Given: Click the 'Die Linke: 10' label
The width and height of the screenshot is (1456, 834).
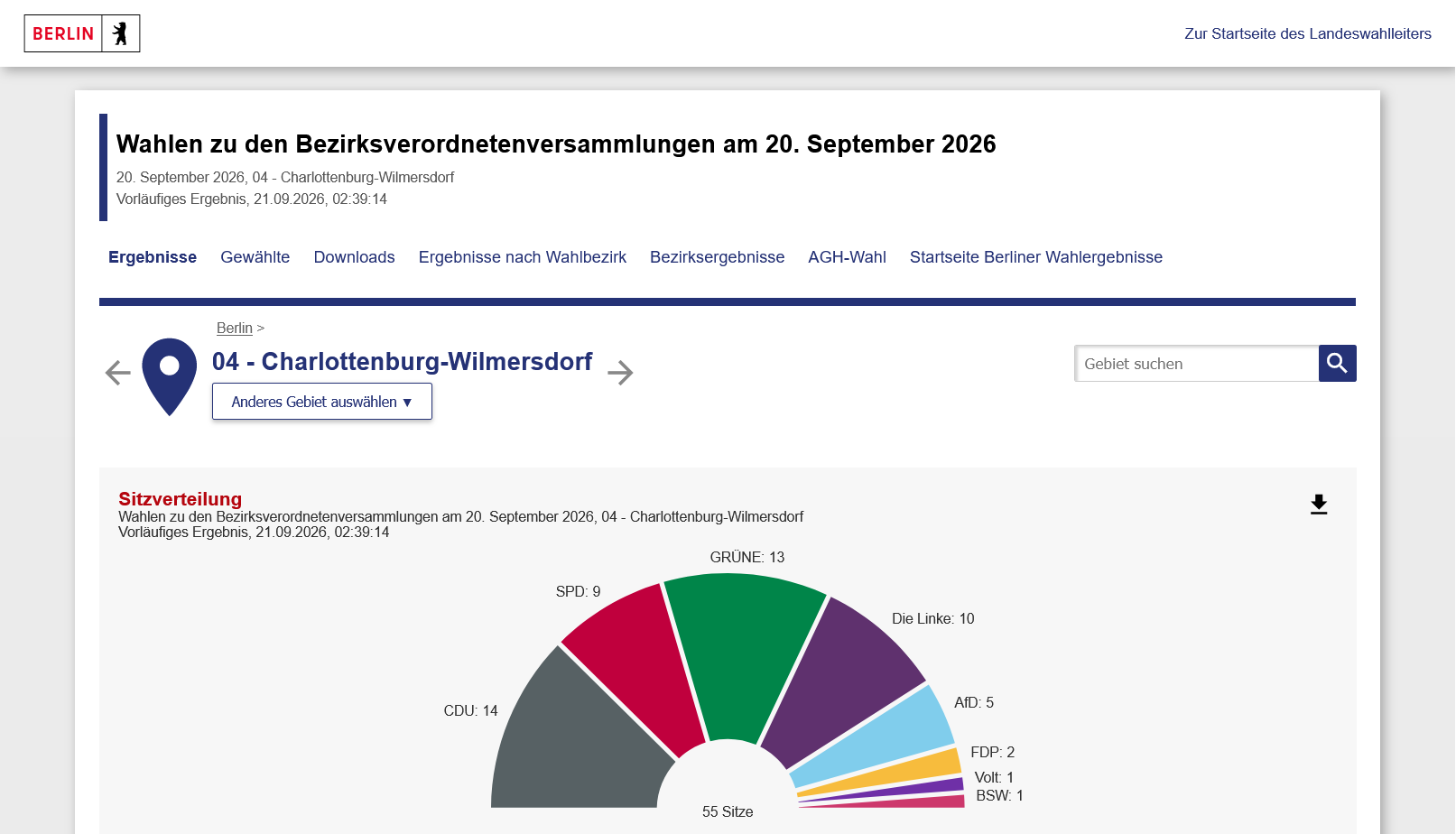Looking at the screenshot, I should point(933,619).
